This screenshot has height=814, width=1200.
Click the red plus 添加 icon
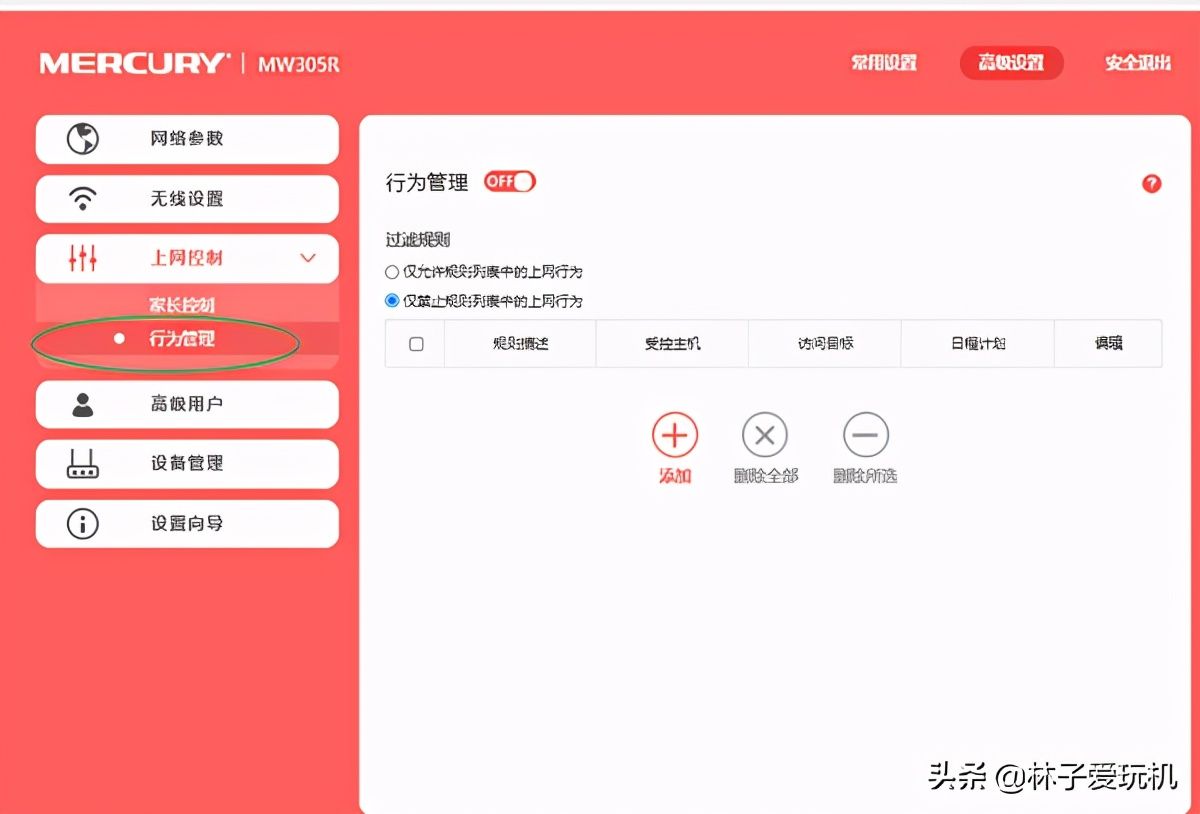point(675,436)
